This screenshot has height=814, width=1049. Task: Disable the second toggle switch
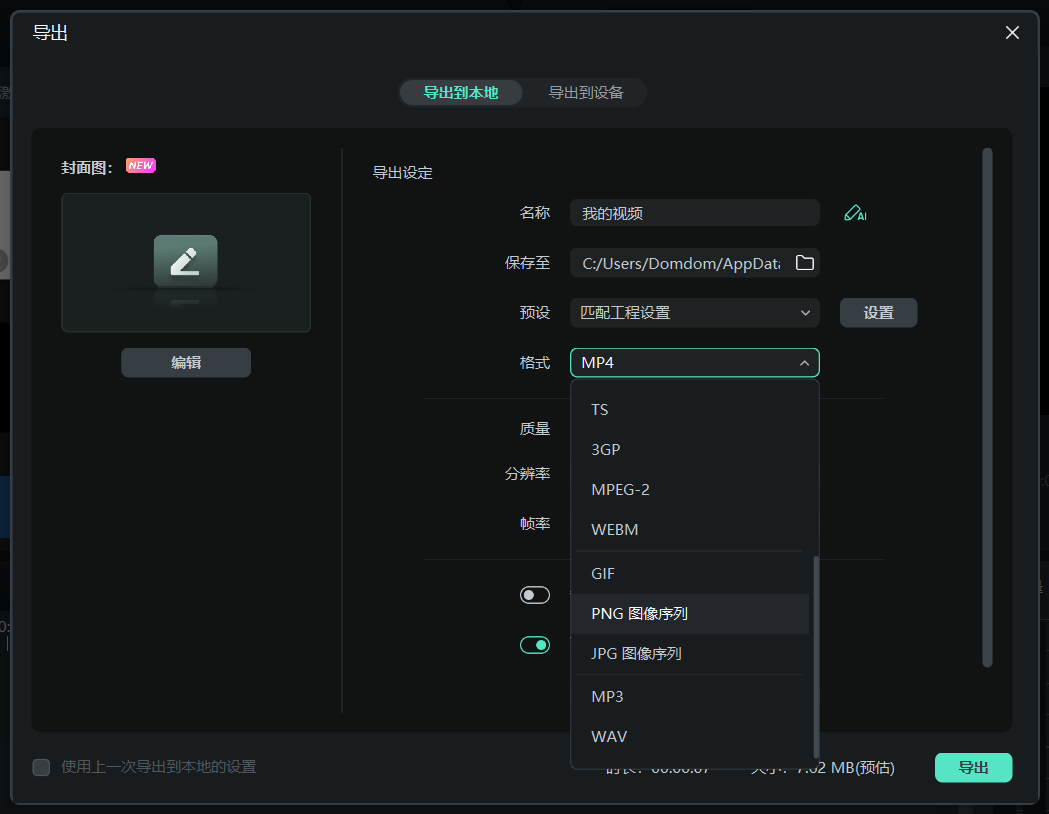click(x=535, y=644)
